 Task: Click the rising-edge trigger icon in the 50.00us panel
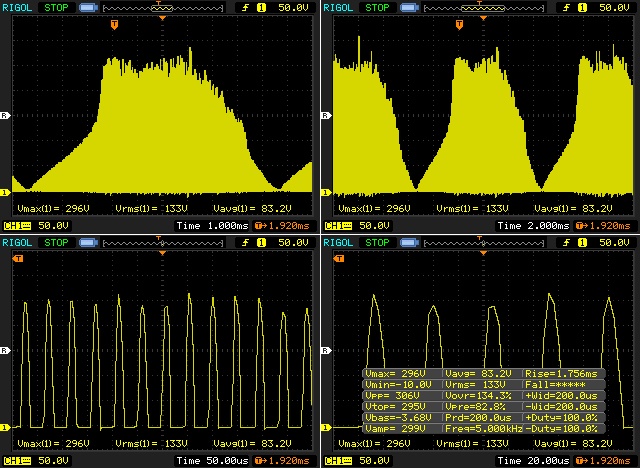pos(245,242)
